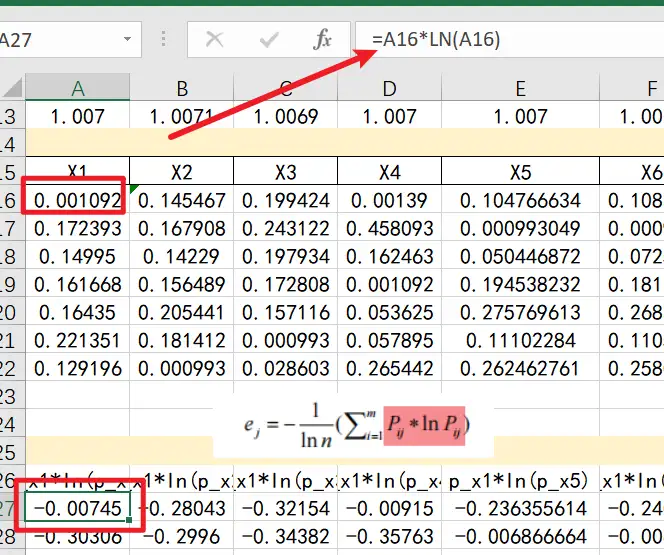Click the Select All corner triangle
This screenshot has width=664, height=555.
click(x=12, y=89)
